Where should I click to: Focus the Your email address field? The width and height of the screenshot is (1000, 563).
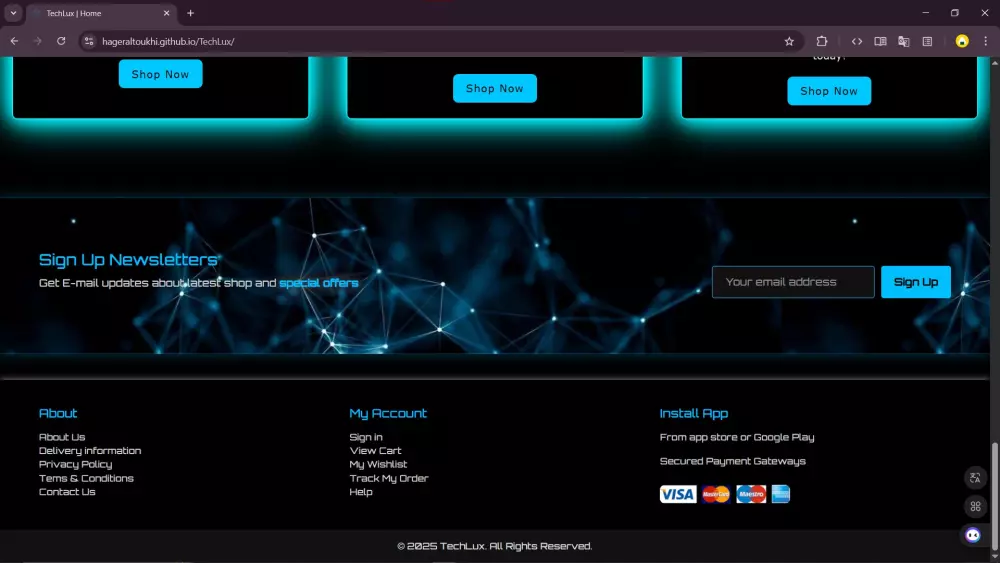click(793, 282)
